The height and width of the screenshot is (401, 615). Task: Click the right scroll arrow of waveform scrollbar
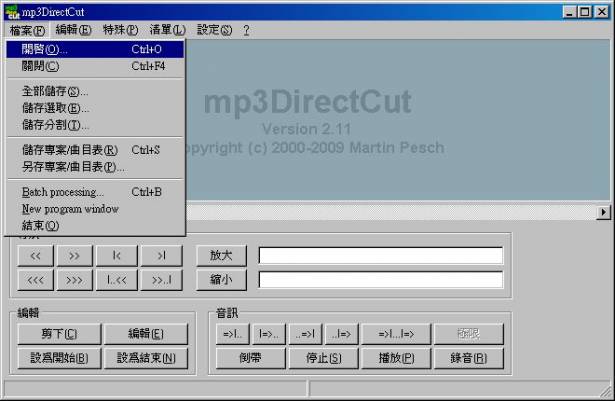coord(603,212)
